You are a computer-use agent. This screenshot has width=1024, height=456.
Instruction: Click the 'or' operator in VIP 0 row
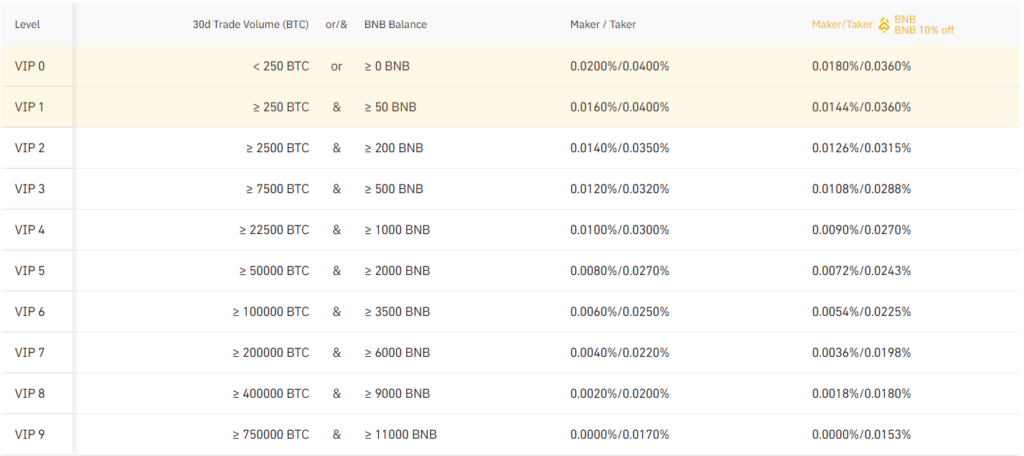[x=337, y=66]
